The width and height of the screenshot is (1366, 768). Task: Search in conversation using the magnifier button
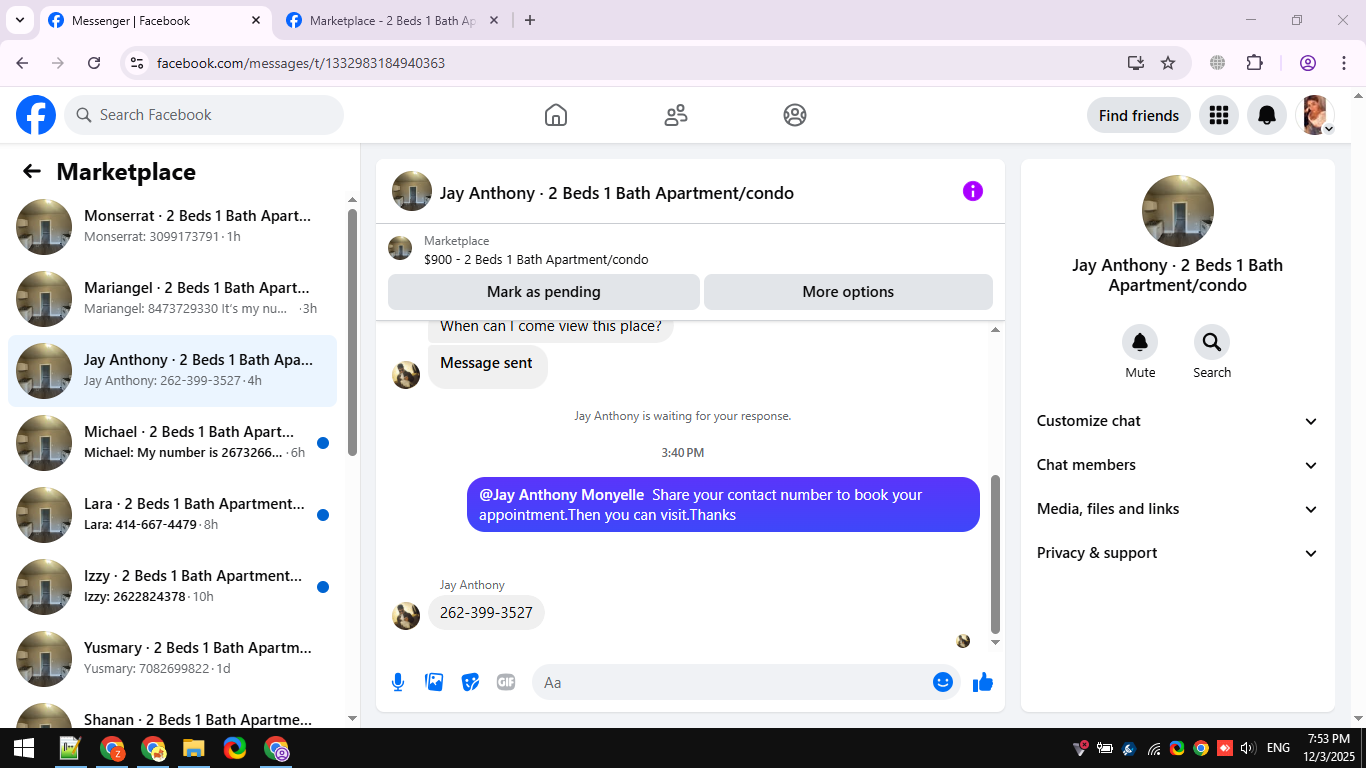coord(1212,342)
